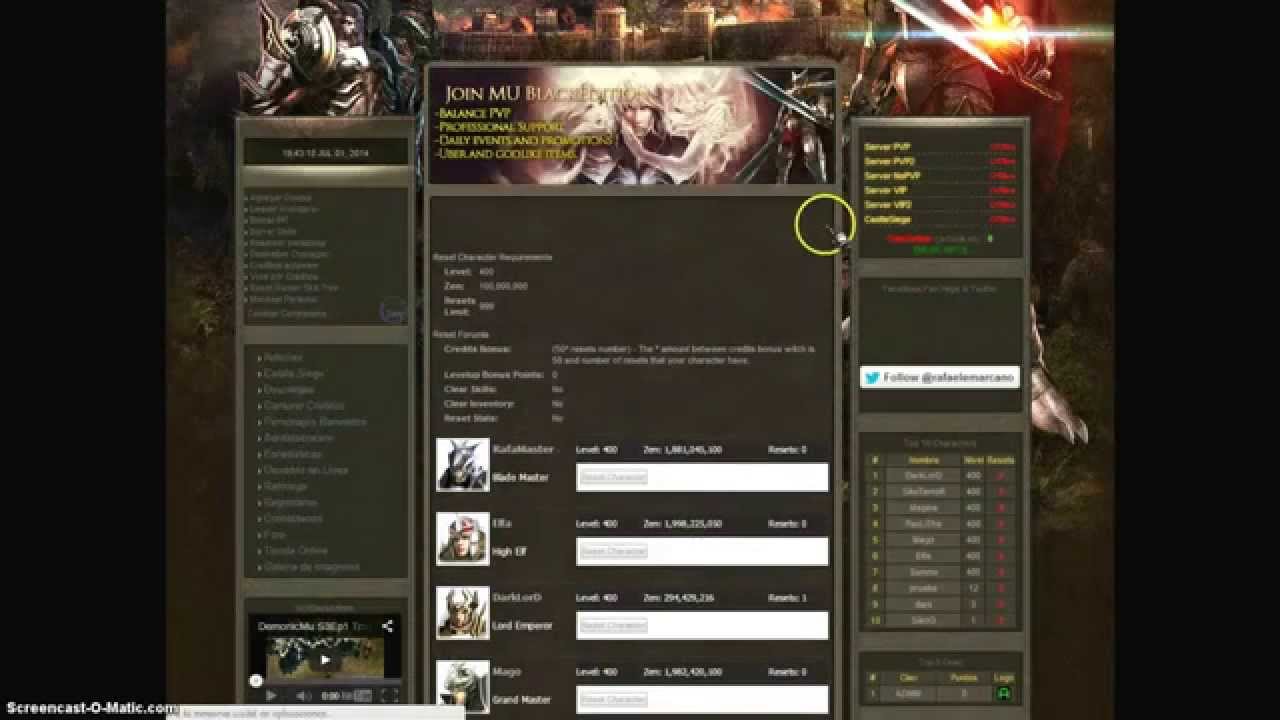Open Castle Siege in the left menu
The width and height of the screenshot is (1280, 720).
tap(293, 373)
